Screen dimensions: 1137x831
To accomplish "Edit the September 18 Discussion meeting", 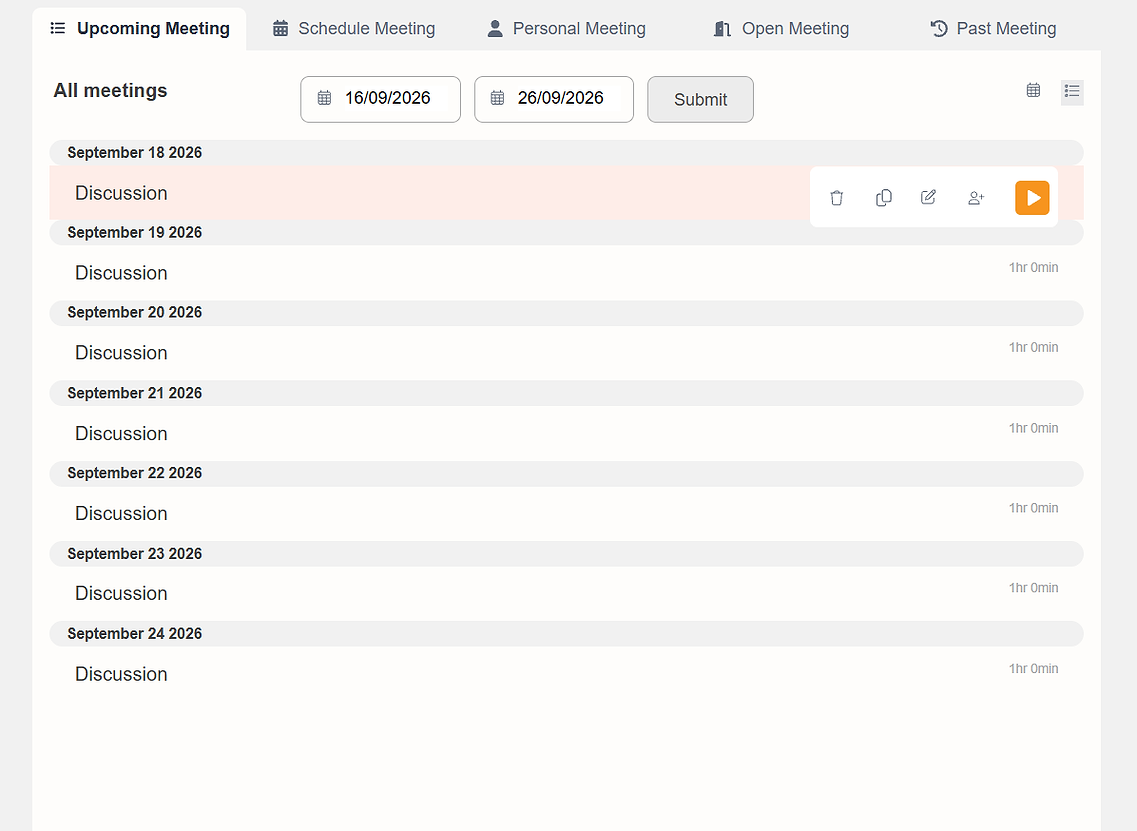I will pyautogui.click(x=928, y=197).
